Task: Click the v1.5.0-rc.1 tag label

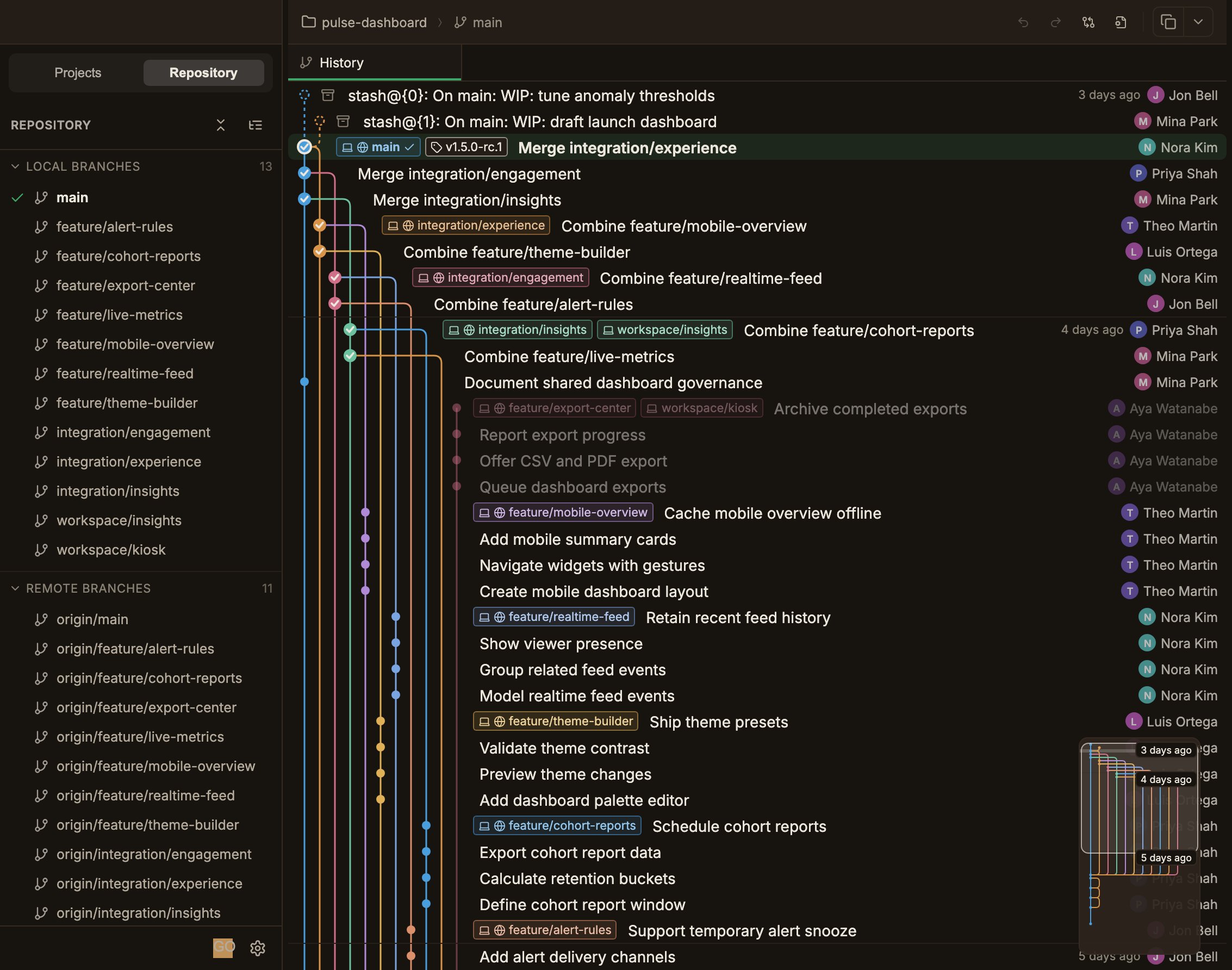Action: coord(466,147)
